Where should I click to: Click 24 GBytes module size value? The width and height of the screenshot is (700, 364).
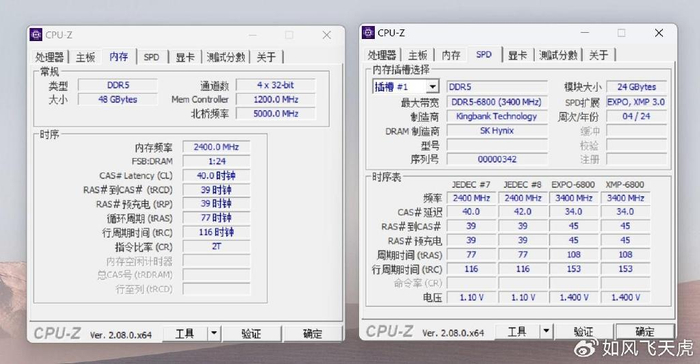(637, 87)
